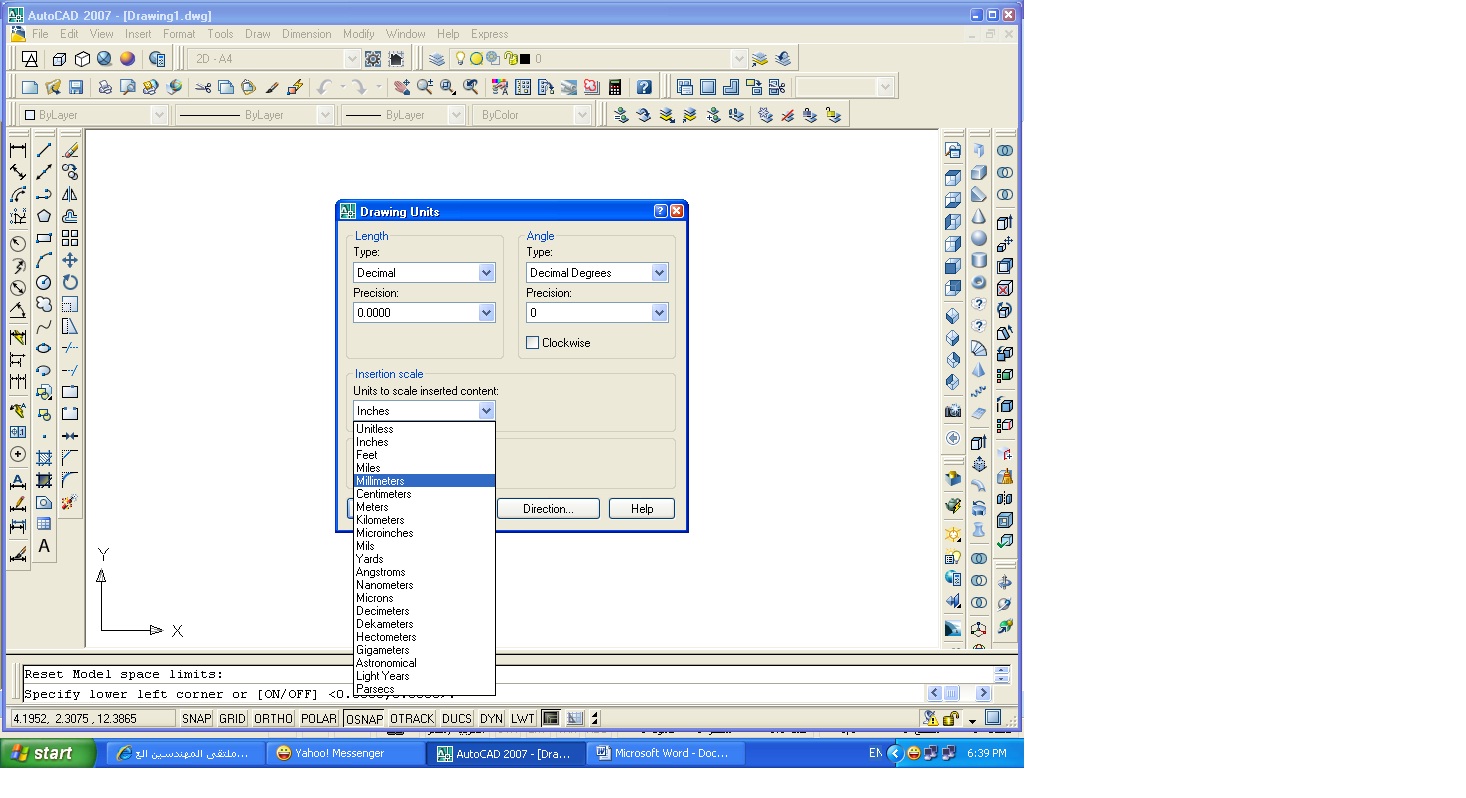Open the Format menu

coord(179,34)
